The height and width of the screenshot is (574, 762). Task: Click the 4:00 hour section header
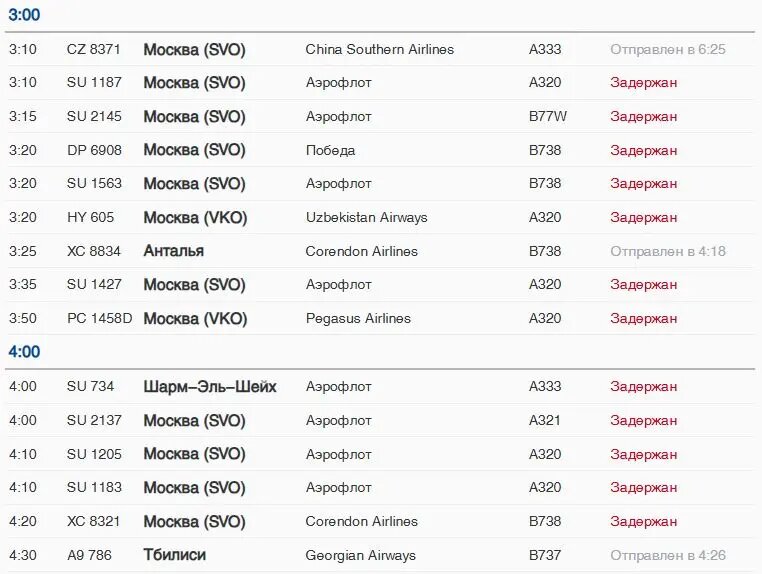coord(24,352)
